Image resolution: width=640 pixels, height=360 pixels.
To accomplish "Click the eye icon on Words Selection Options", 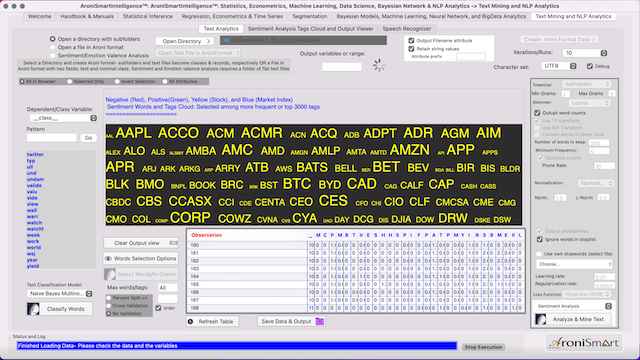I will pos(108,259).
